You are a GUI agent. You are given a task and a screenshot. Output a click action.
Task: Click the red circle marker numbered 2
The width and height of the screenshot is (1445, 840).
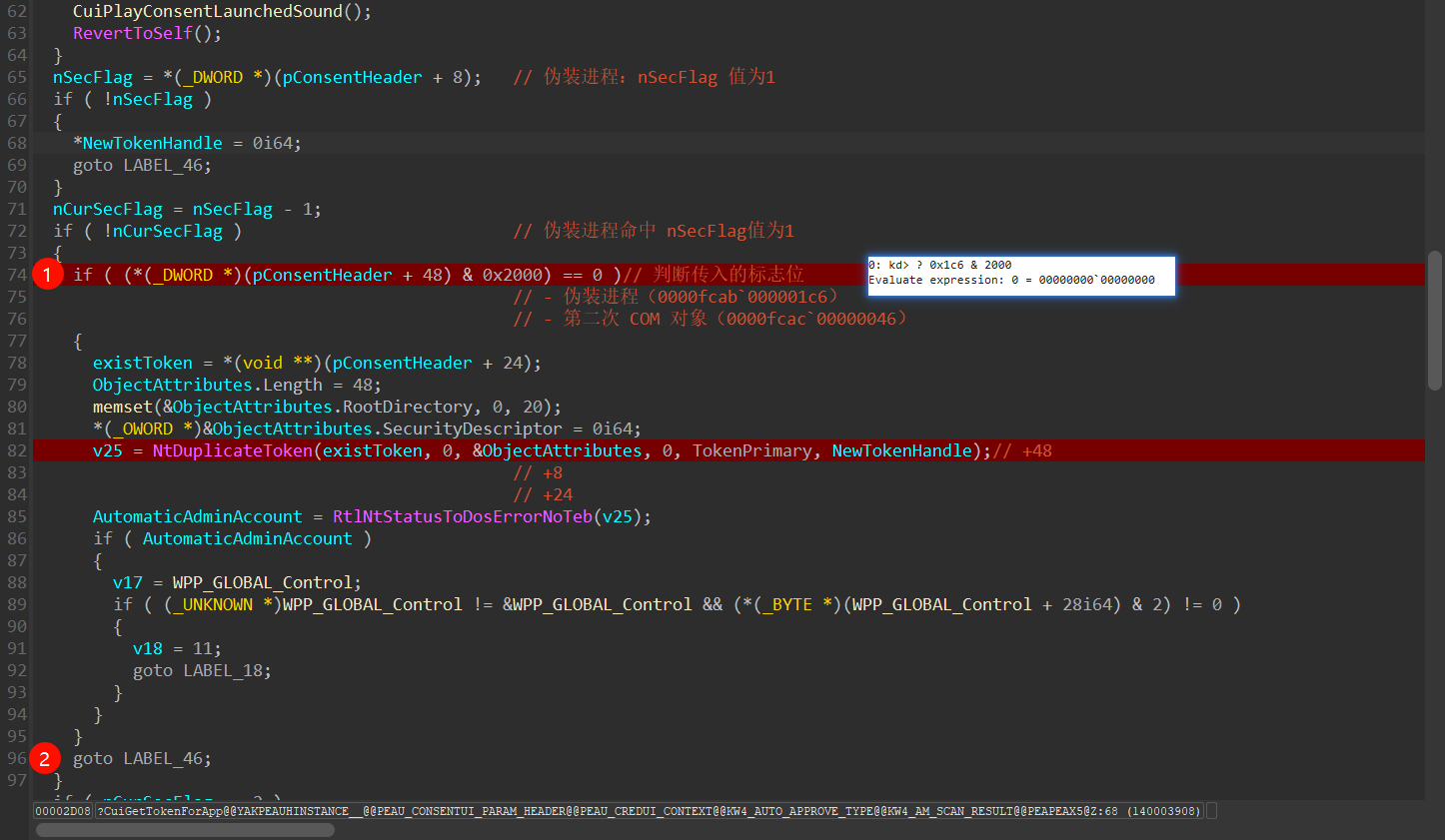44,759
